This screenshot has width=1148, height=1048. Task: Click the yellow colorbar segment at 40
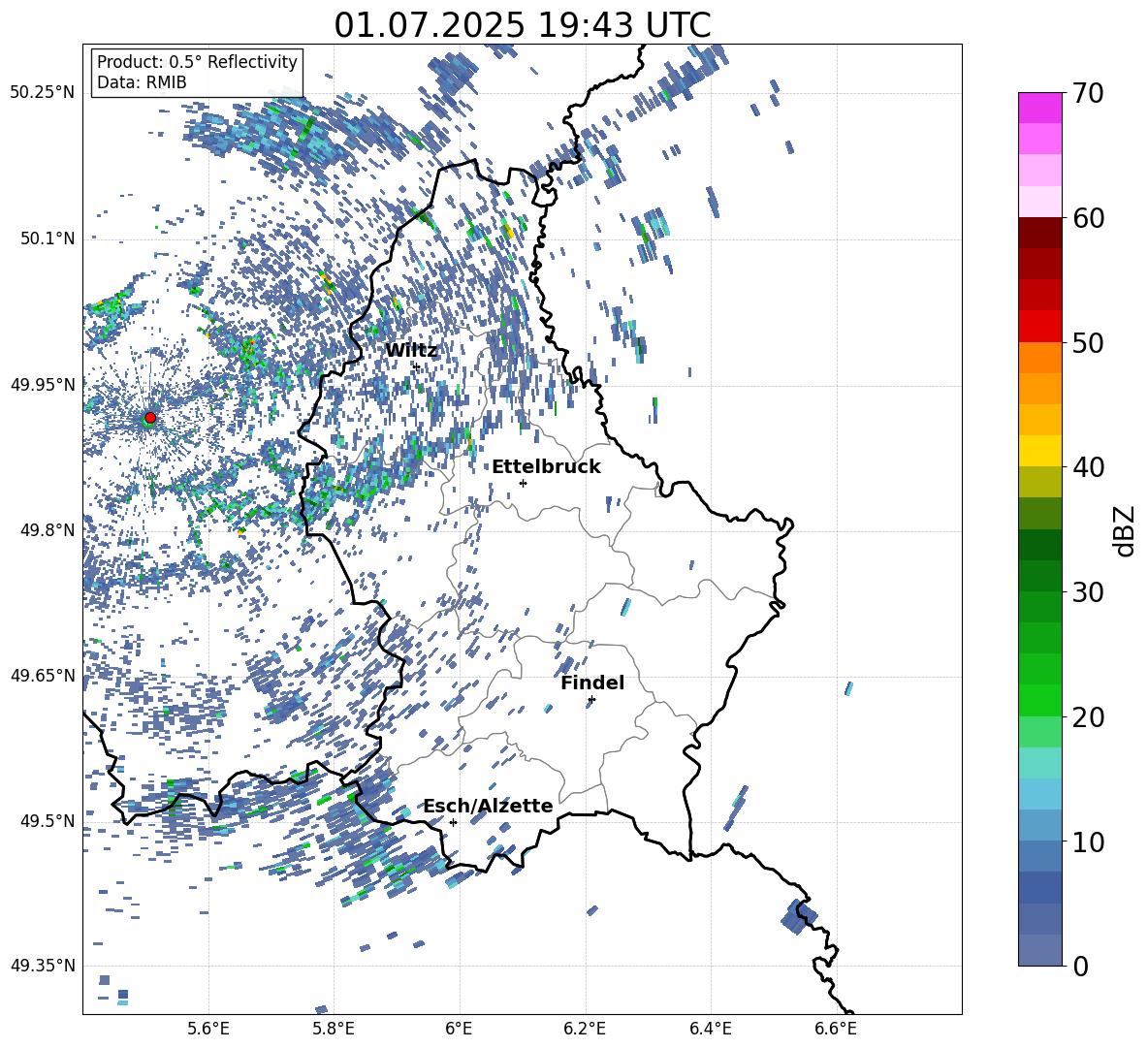pos(1040,451)
